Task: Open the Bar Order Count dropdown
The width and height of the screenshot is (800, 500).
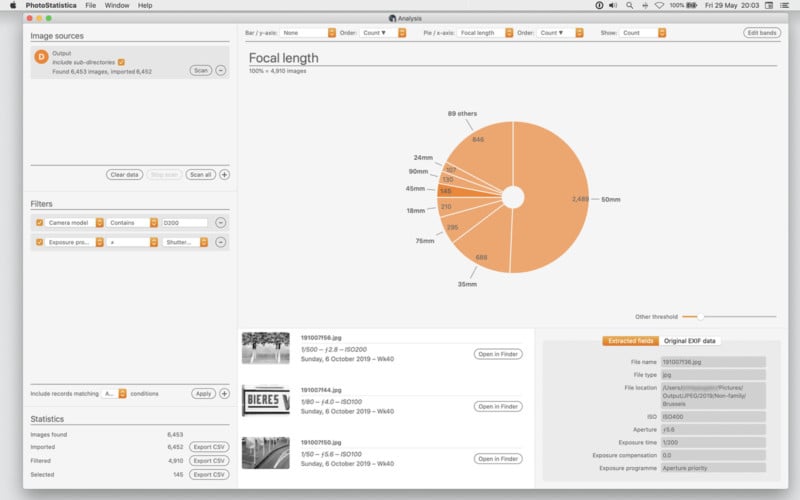Action: pyautogui.click(x=383, y=33)
